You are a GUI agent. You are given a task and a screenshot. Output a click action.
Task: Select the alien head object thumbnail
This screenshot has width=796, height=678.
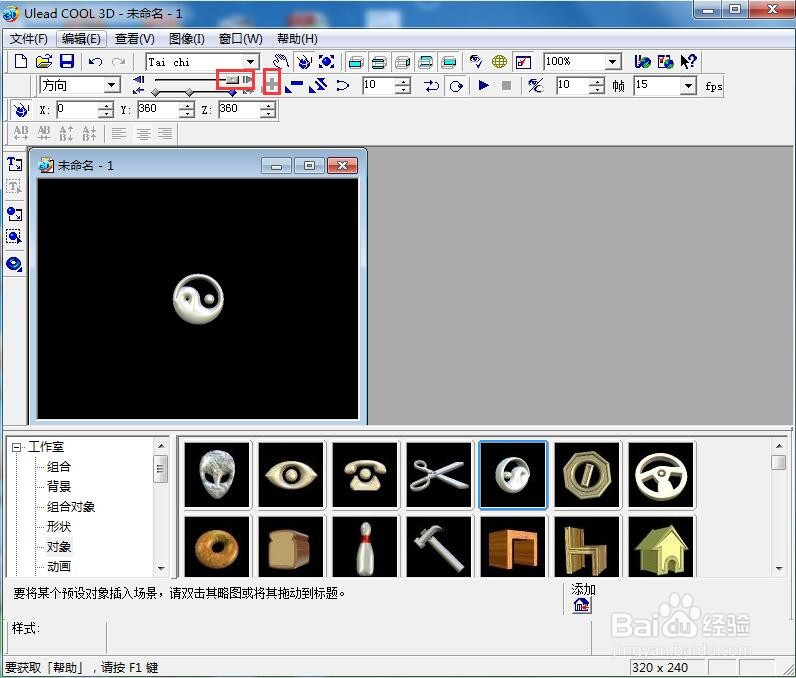(217, 474)
